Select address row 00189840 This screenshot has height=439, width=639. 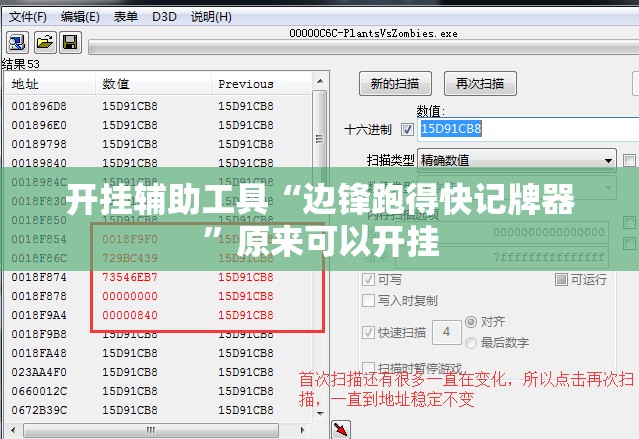(x=158, y=163)
